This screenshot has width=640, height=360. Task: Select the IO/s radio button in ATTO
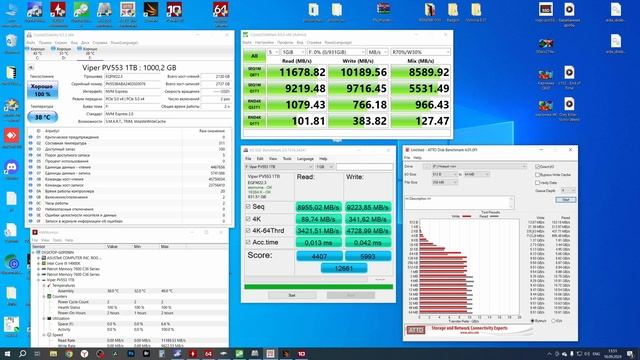(553, 321)
